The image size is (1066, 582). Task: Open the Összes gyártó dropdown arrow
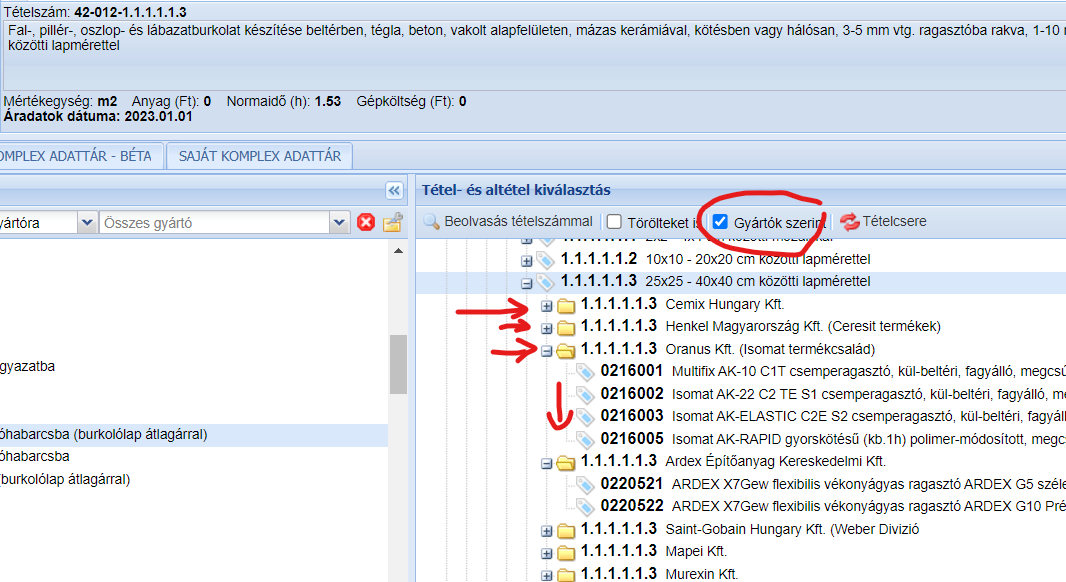tap(339, 222)
